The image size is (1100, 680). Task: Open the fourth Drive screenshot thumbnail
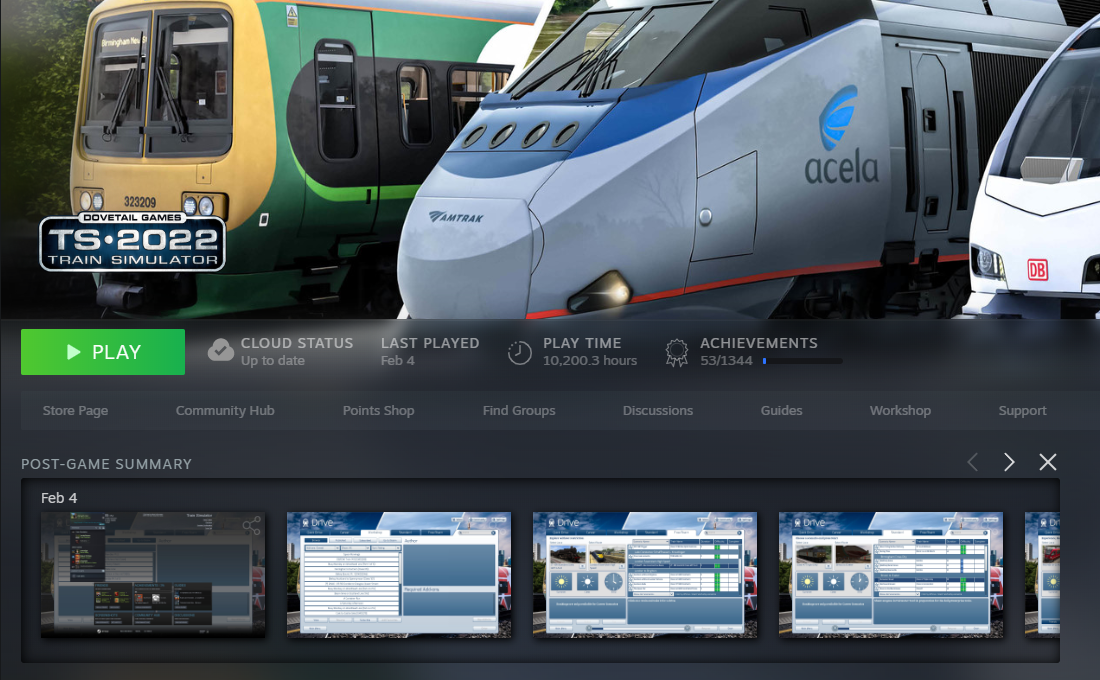891,575
